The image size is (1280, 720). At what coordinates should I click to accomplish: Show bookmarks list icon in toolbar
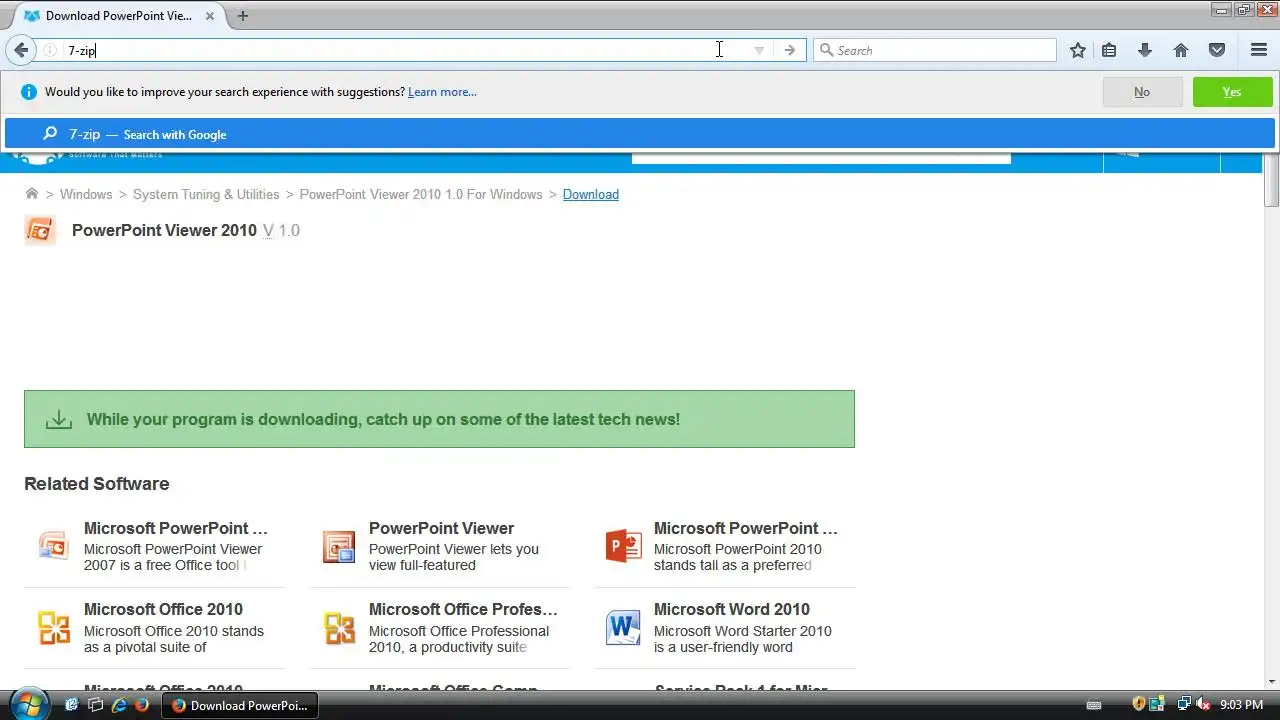click(x=1109, y=50)
